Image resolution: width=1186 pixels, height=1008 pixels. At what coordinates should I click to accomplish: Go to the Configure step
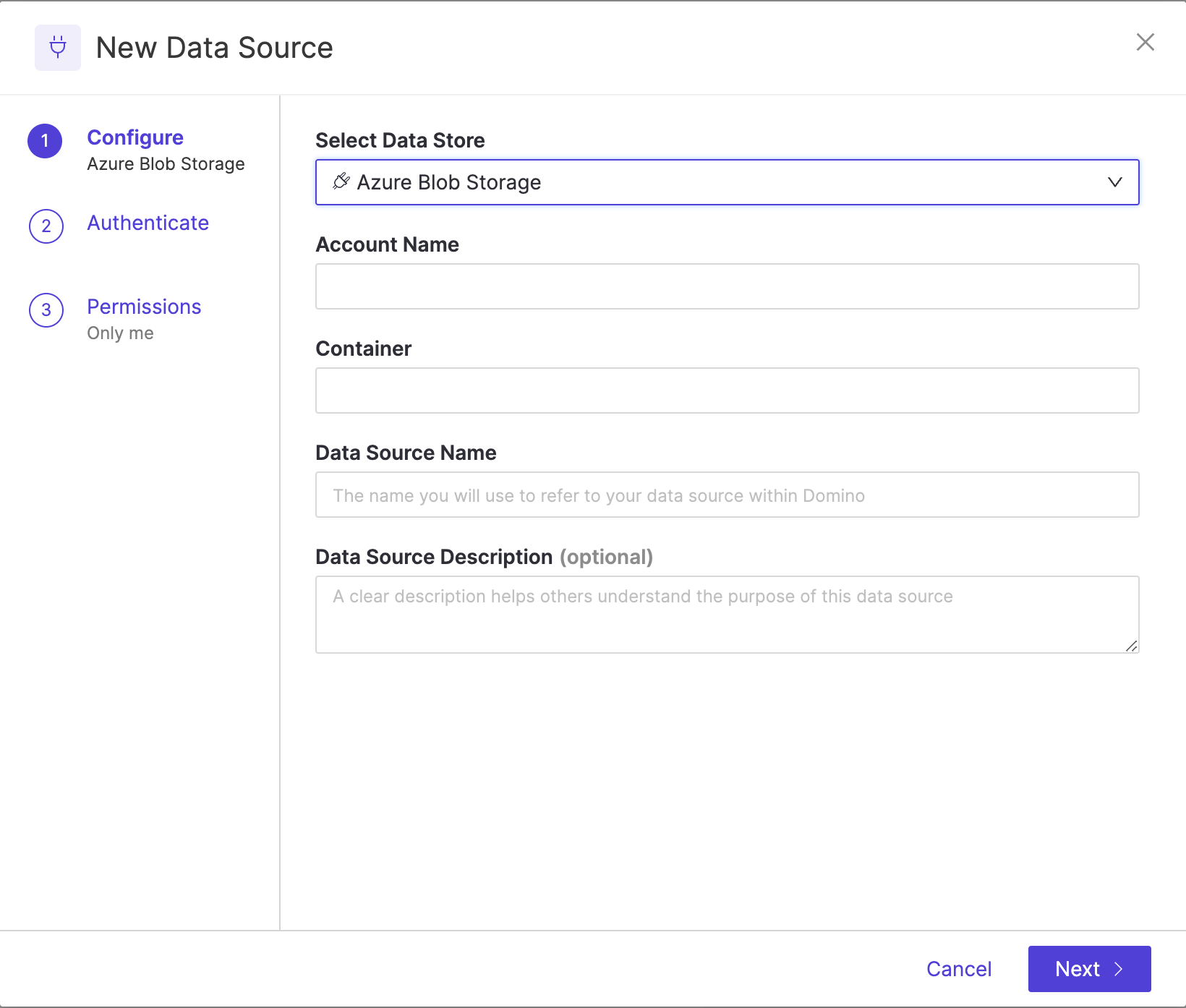click(135, 137)
